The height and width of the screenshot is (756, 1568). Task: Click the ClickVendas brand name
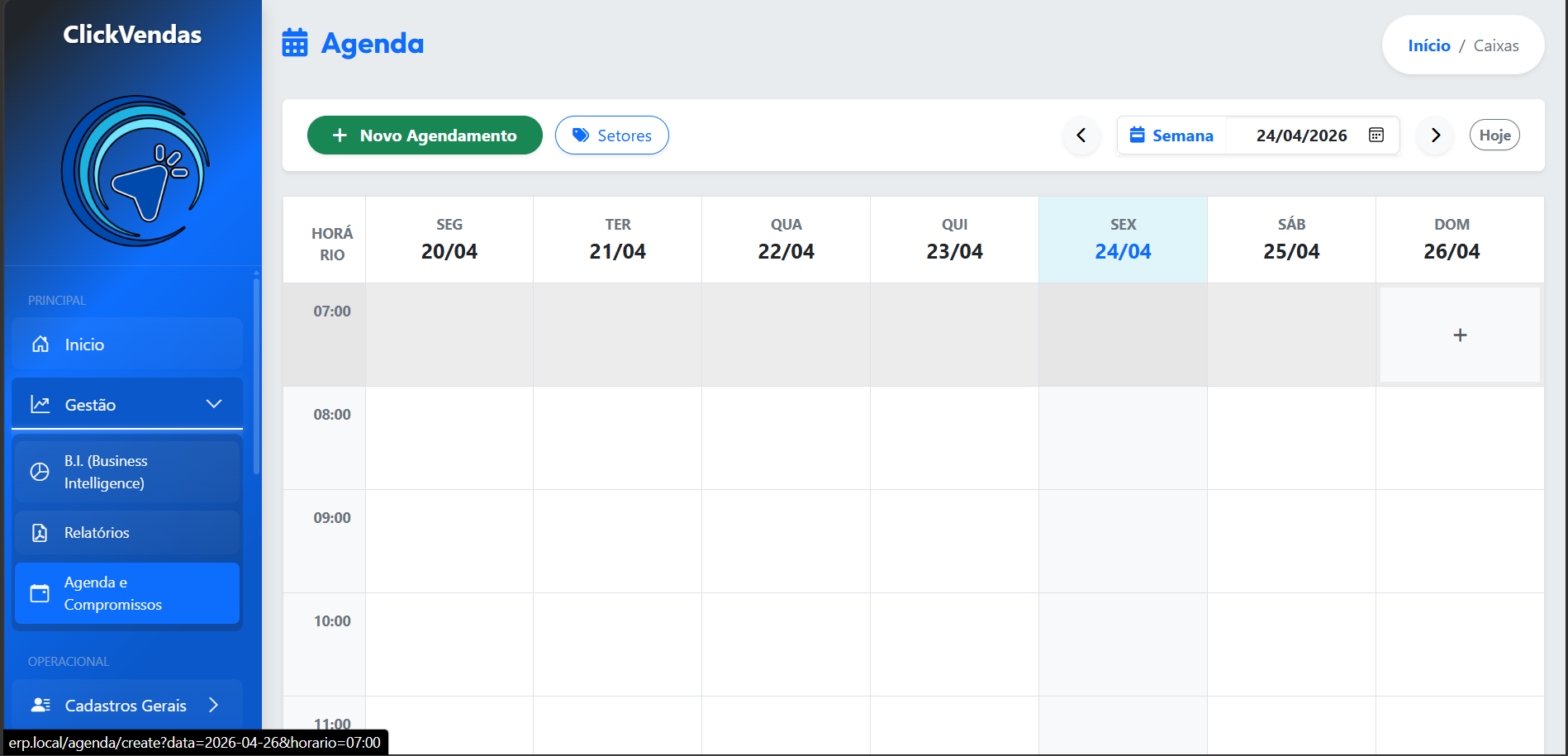(x=132, y=34)
